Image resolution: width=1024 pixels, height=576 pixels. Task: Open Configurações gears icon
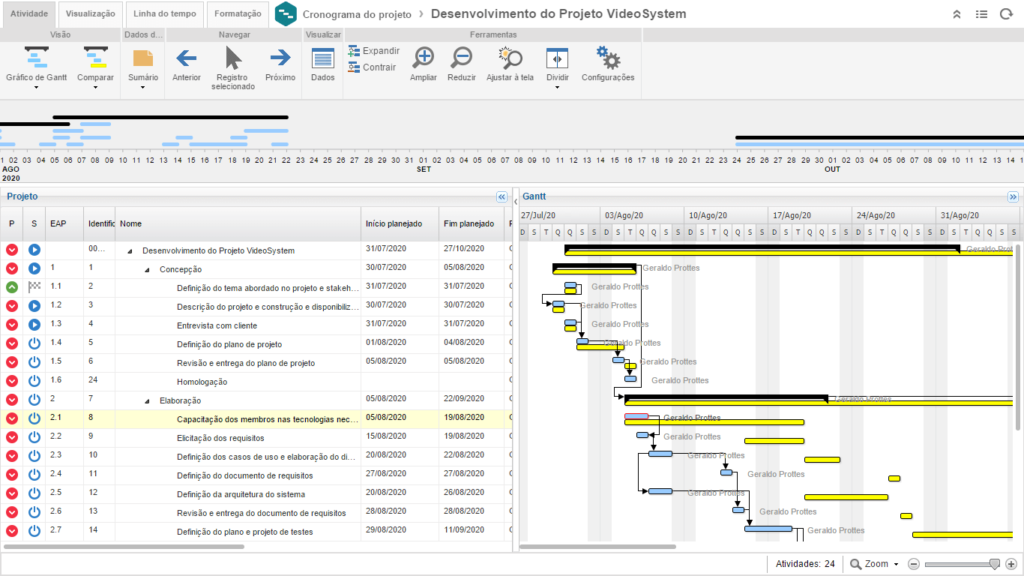607,59
